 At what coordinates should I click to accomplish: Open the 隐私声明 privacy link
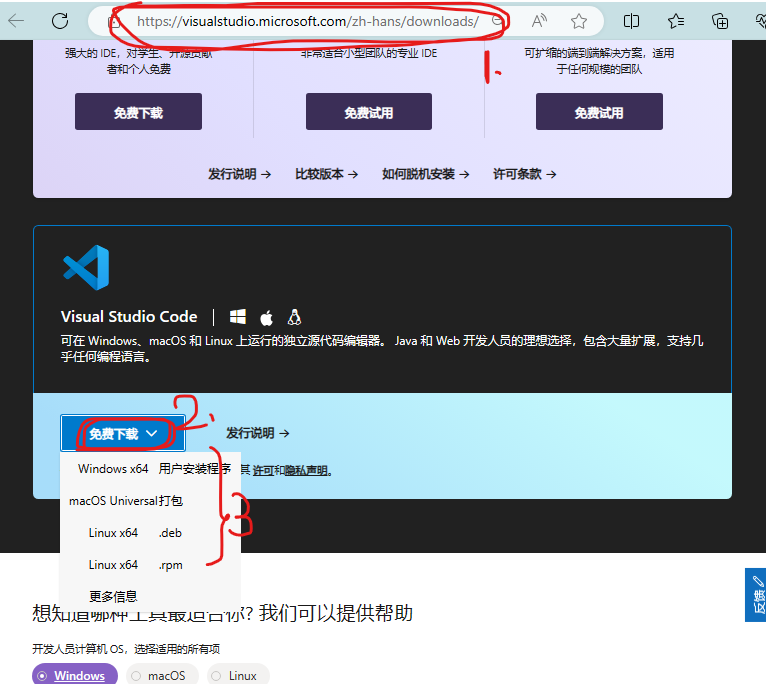click(x=306, y=470)
